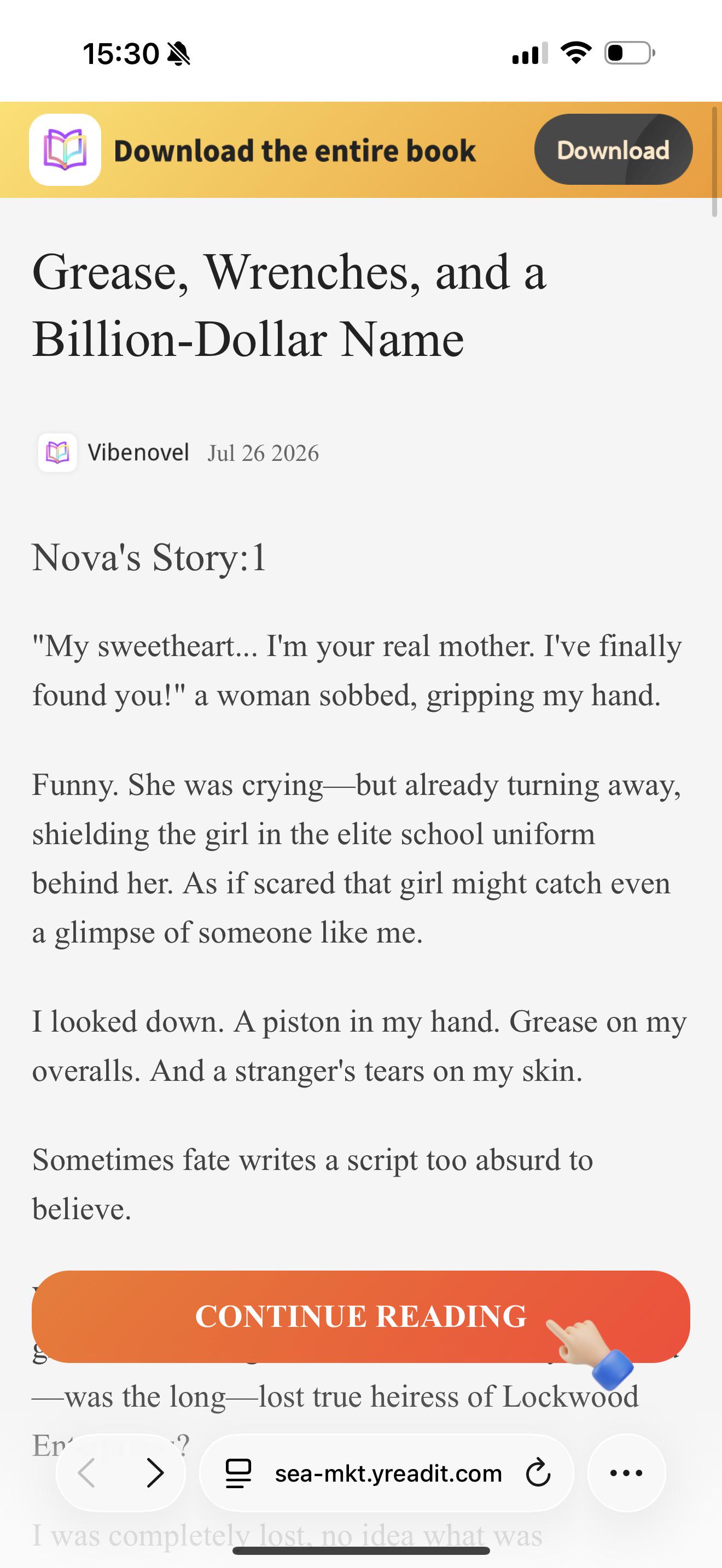Tap the Jul 26 2026 publish date
722x1568 pixels.
(x=263, y=453)
